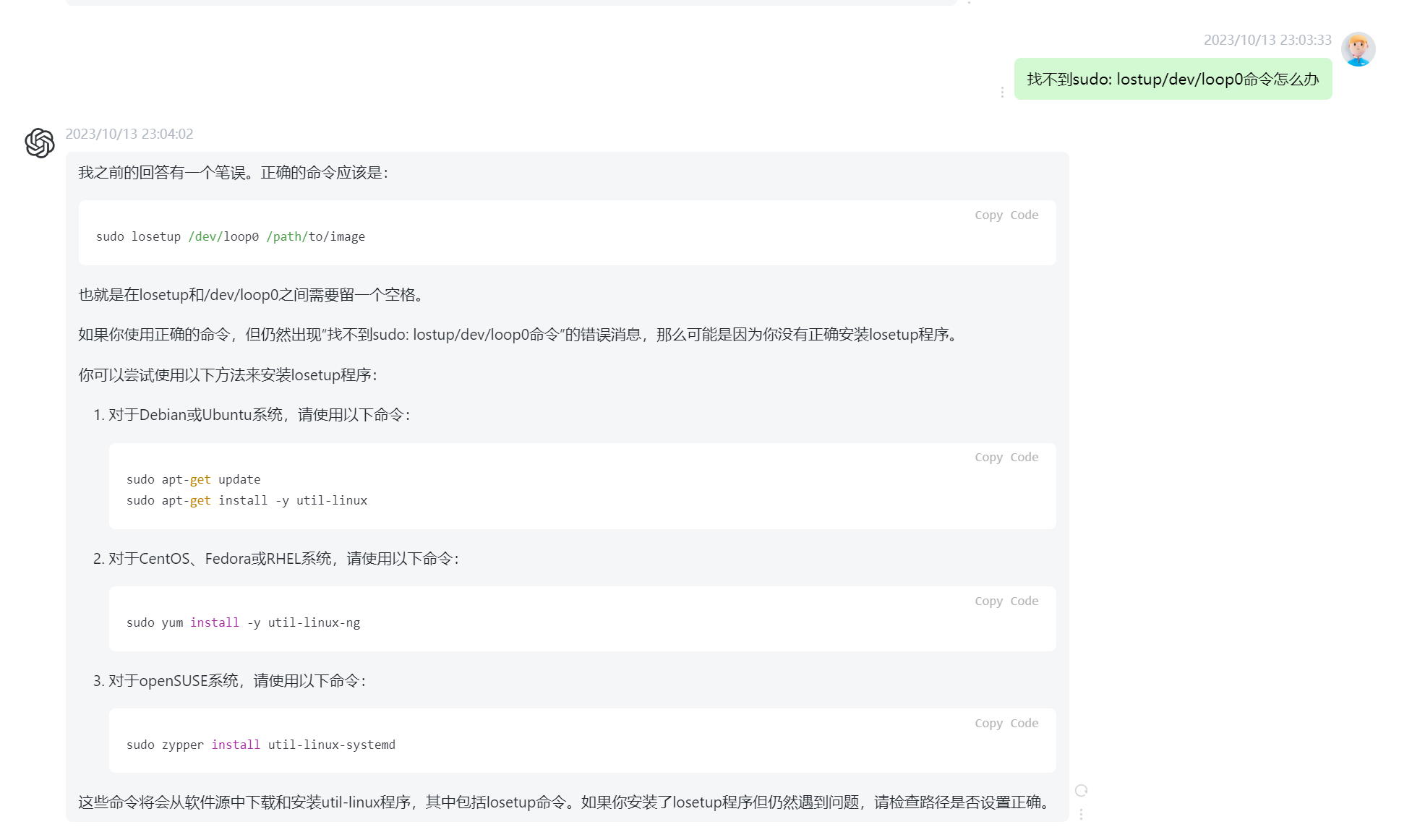Click the 23:04:02 assistant reply timestamp
Screen dimensions: 1412x840
point(129,134)
